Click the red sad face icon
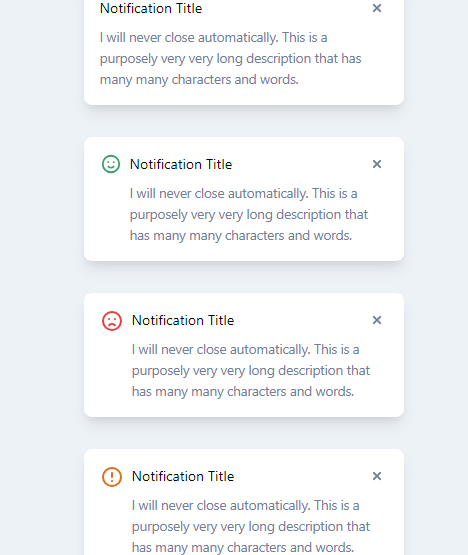The image size is (468, 555). (112, 321)
